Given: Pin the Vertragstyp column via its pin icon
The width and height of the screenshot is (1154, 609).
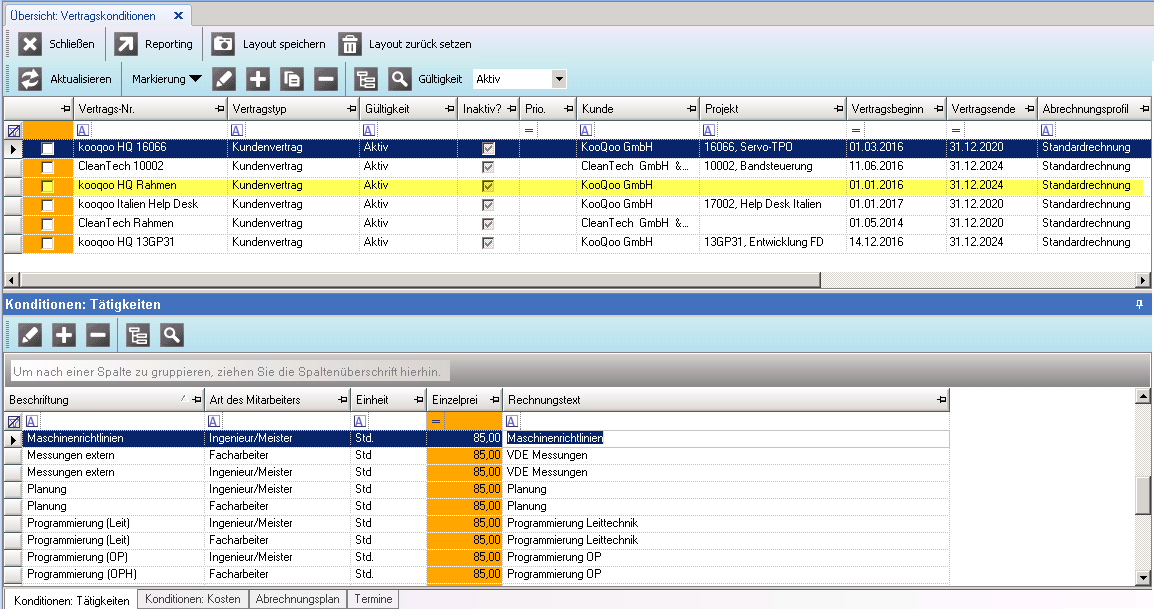Looking at the screenshot, I should click(351, 108).
